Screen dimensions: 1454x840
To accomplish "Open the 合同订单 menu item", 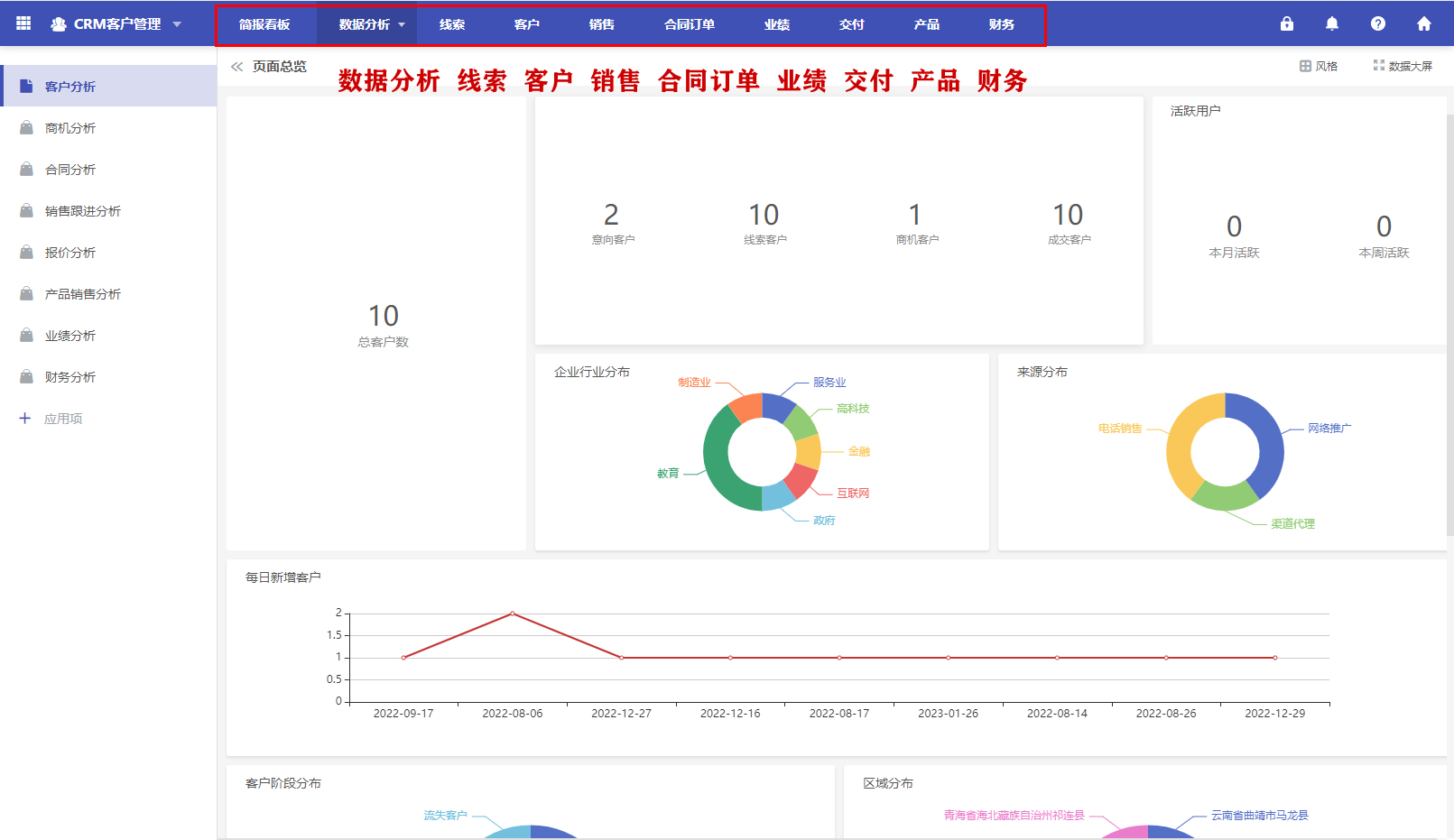I will [690, 25].
